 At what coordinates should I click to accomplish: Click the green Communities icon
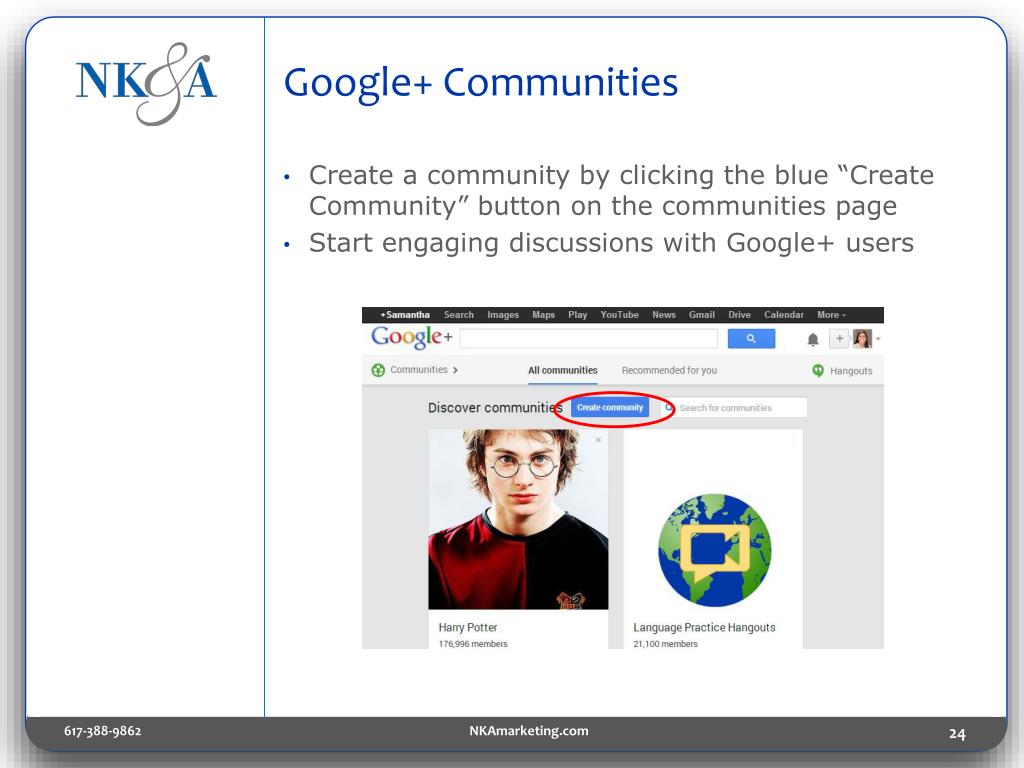tap(378, 370)
